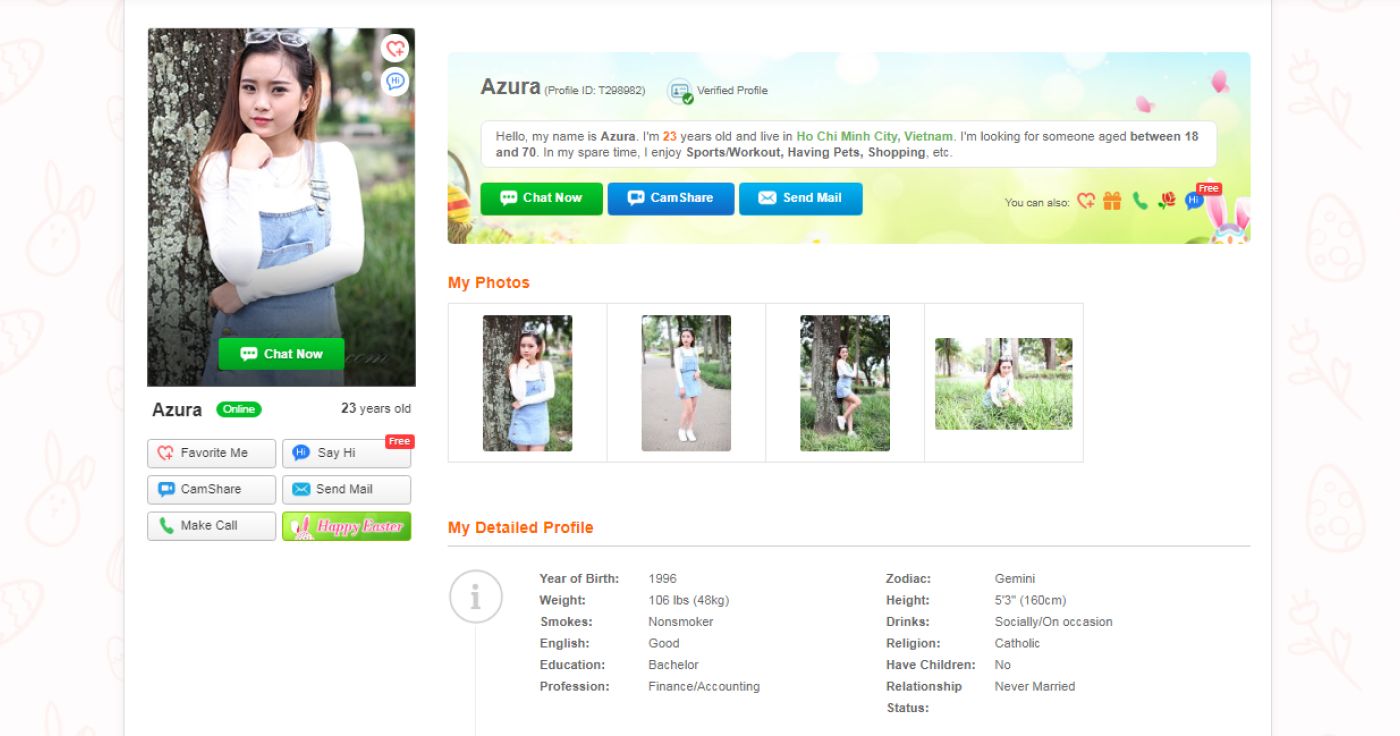Click the Relationship value 'Never Married'

1035,687
